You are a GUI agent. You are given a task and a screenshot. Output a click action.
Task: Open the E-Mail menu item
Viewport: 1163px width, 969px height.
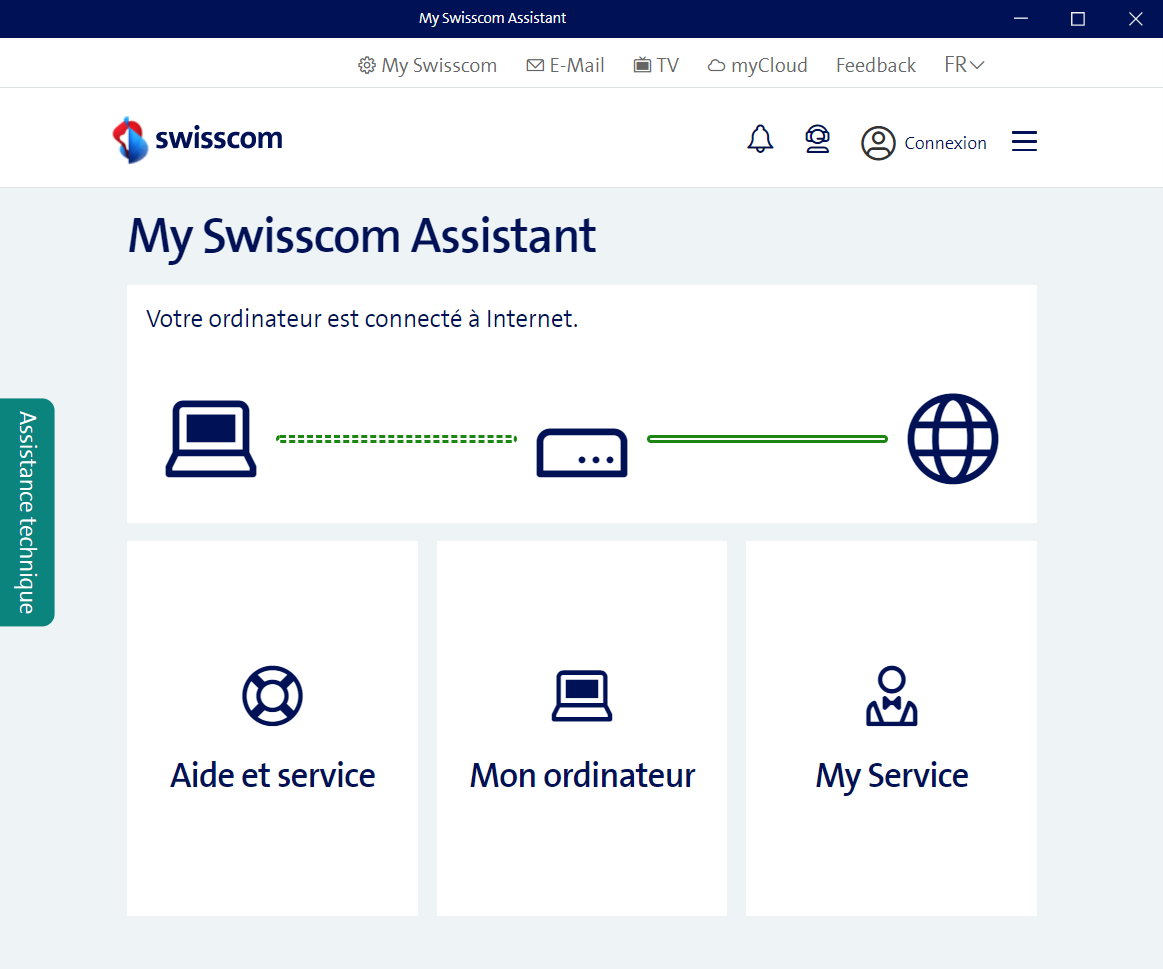pyautogui.click(x=565, y=64)
